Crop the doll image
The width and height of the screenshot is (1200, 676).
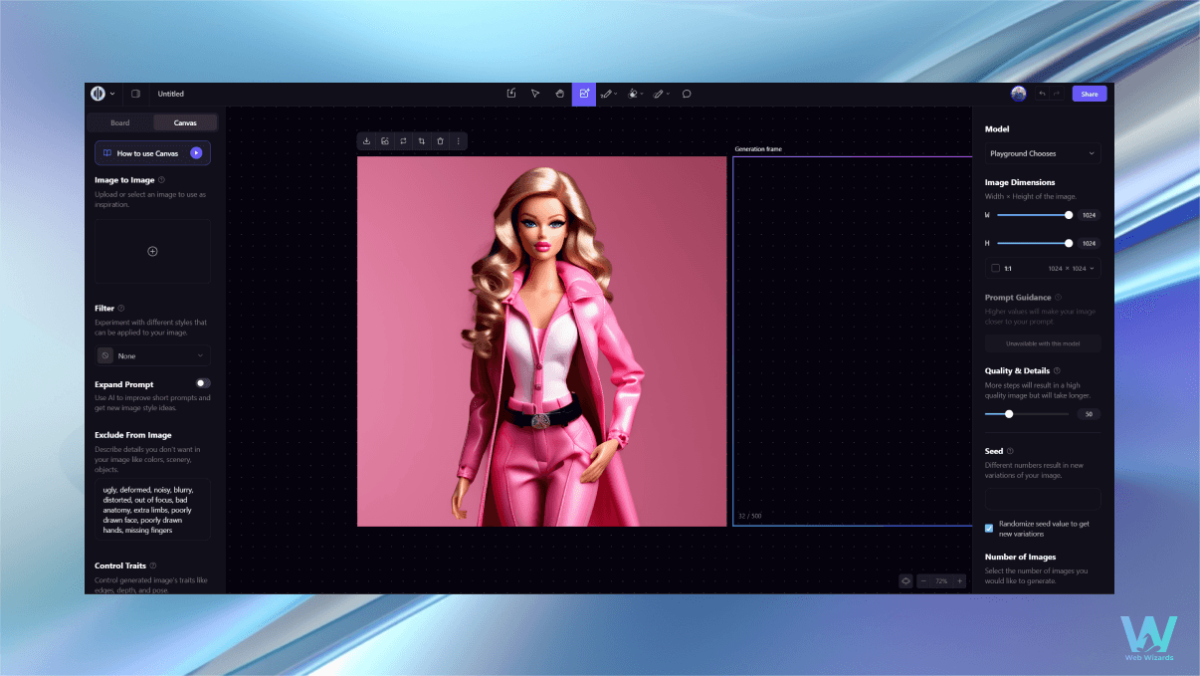click(422, 141)
